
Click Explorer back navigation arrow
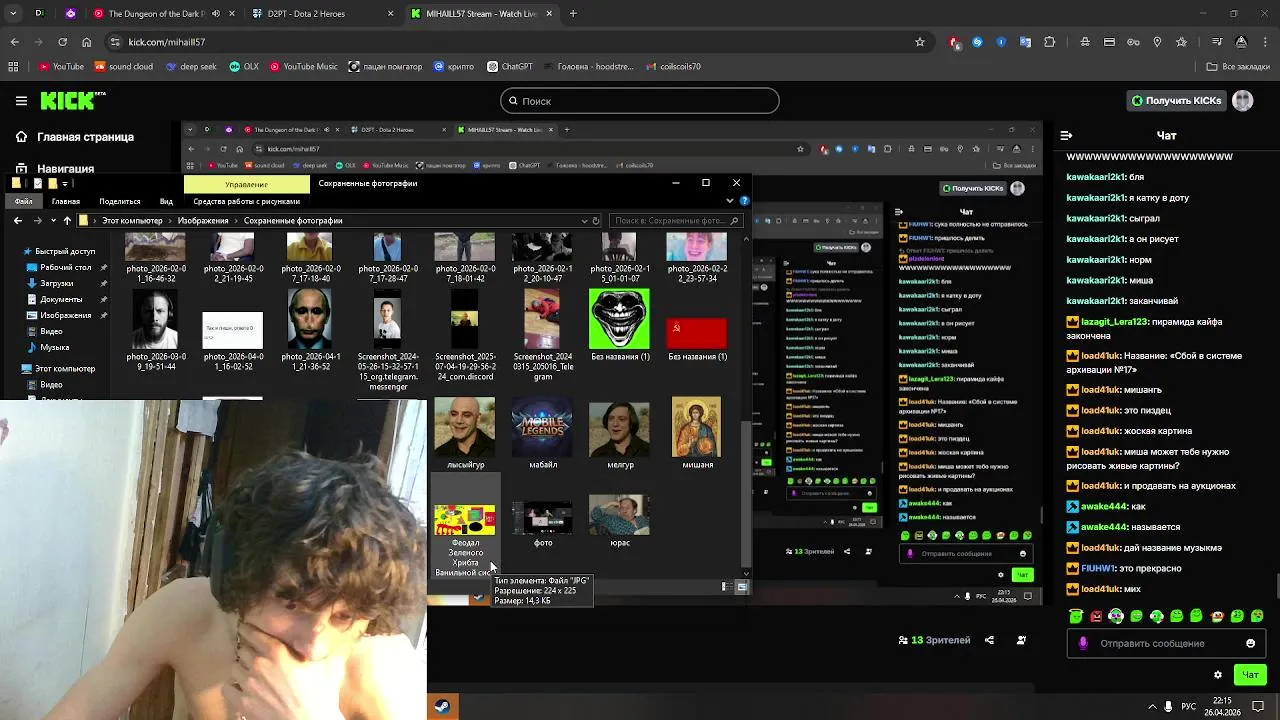(x=17, y=220)
